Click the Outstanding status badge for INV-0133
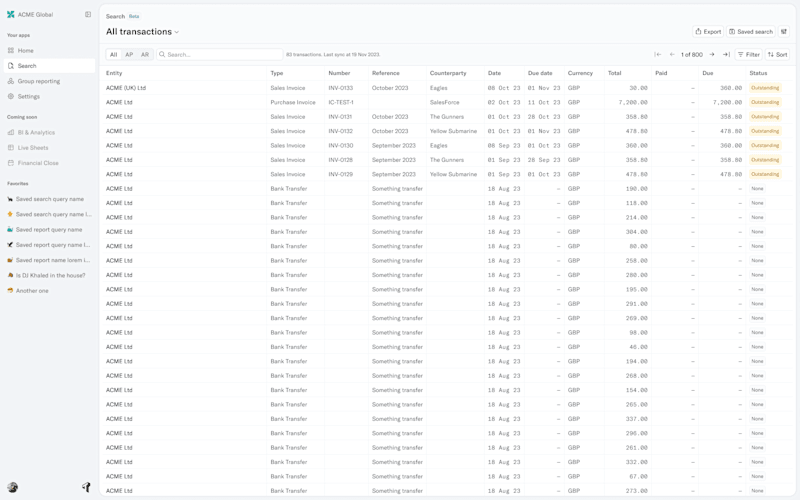Screen dimensions: 800x500 tap(765, 88)
